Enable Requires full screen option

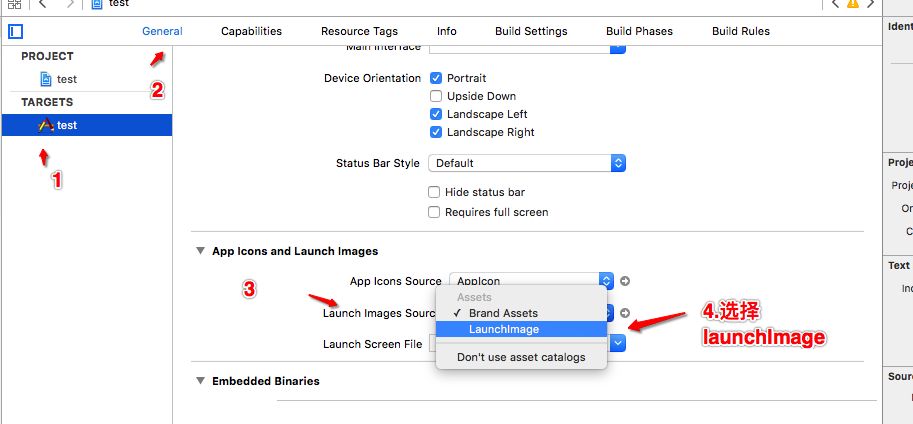click(x=434, y=212)
